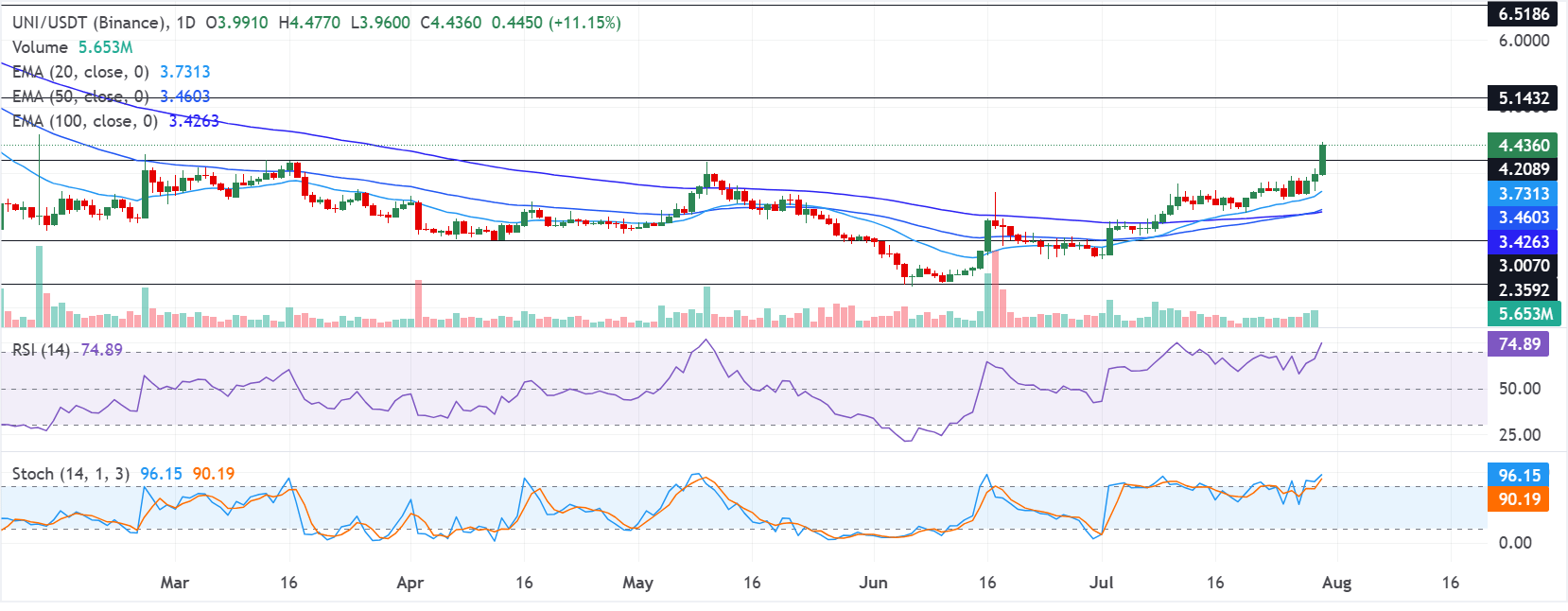Click the RSI (14) indicator legend
Screen dimensions: 1568x611
(67, 349)
